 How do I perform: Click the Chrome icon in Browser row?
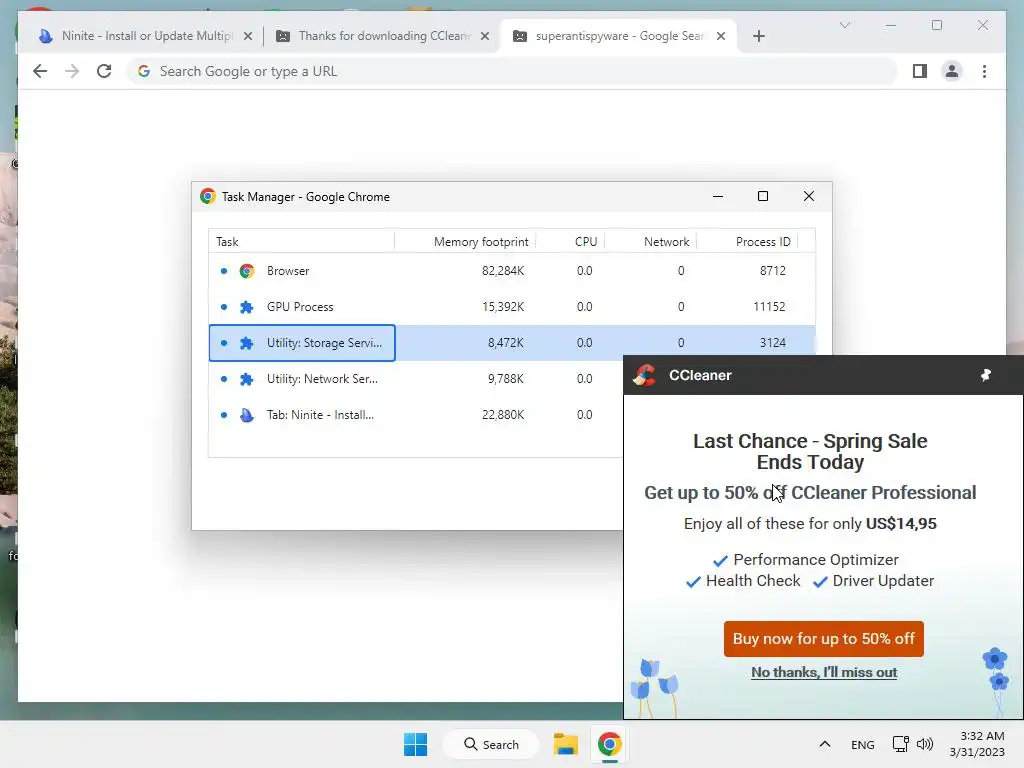246,271
